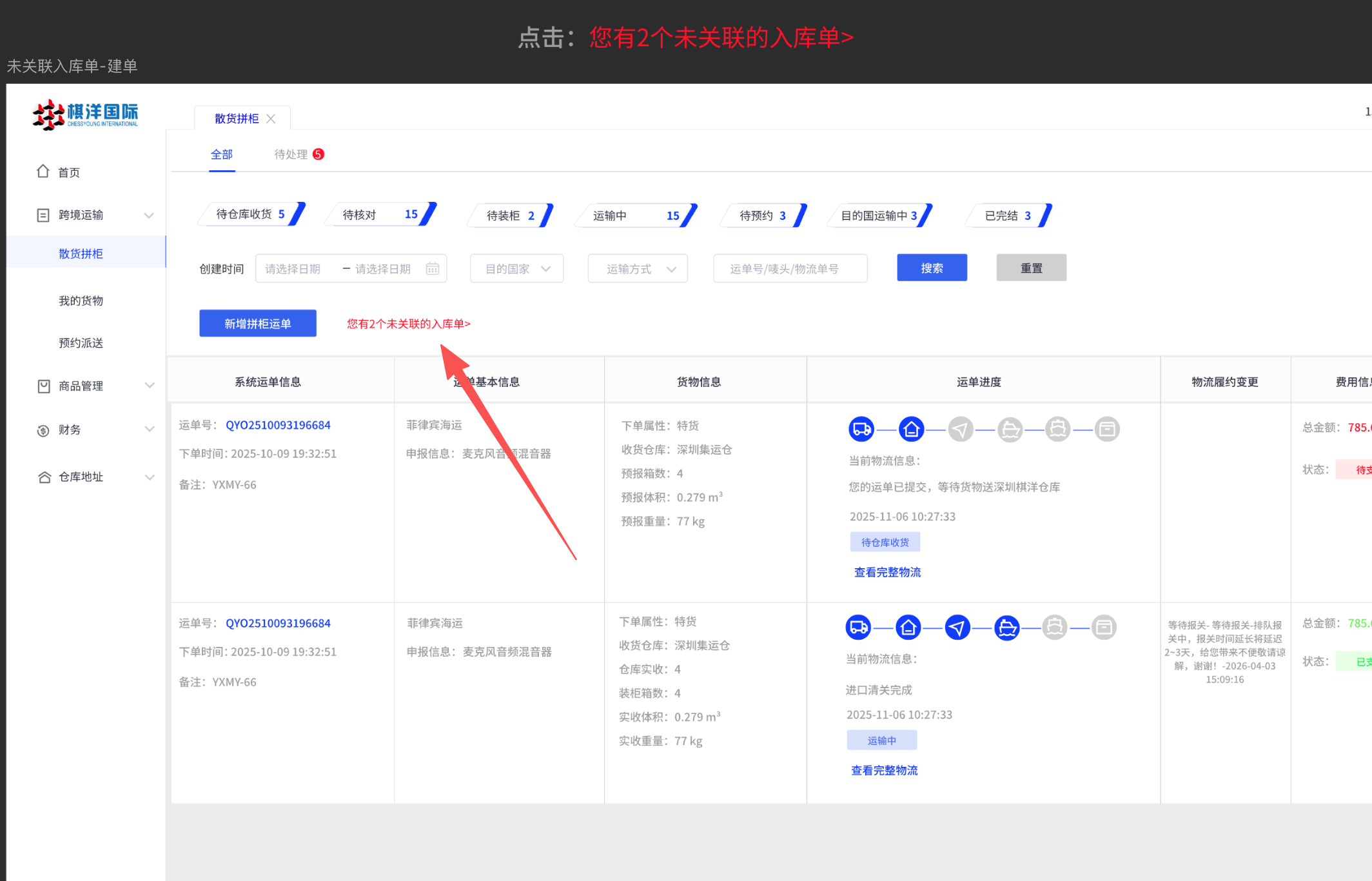Open 预约派送 in the sidebar
Image resolution: width=1372 pixels, height=881 pixels.
[x=81, y=342]
